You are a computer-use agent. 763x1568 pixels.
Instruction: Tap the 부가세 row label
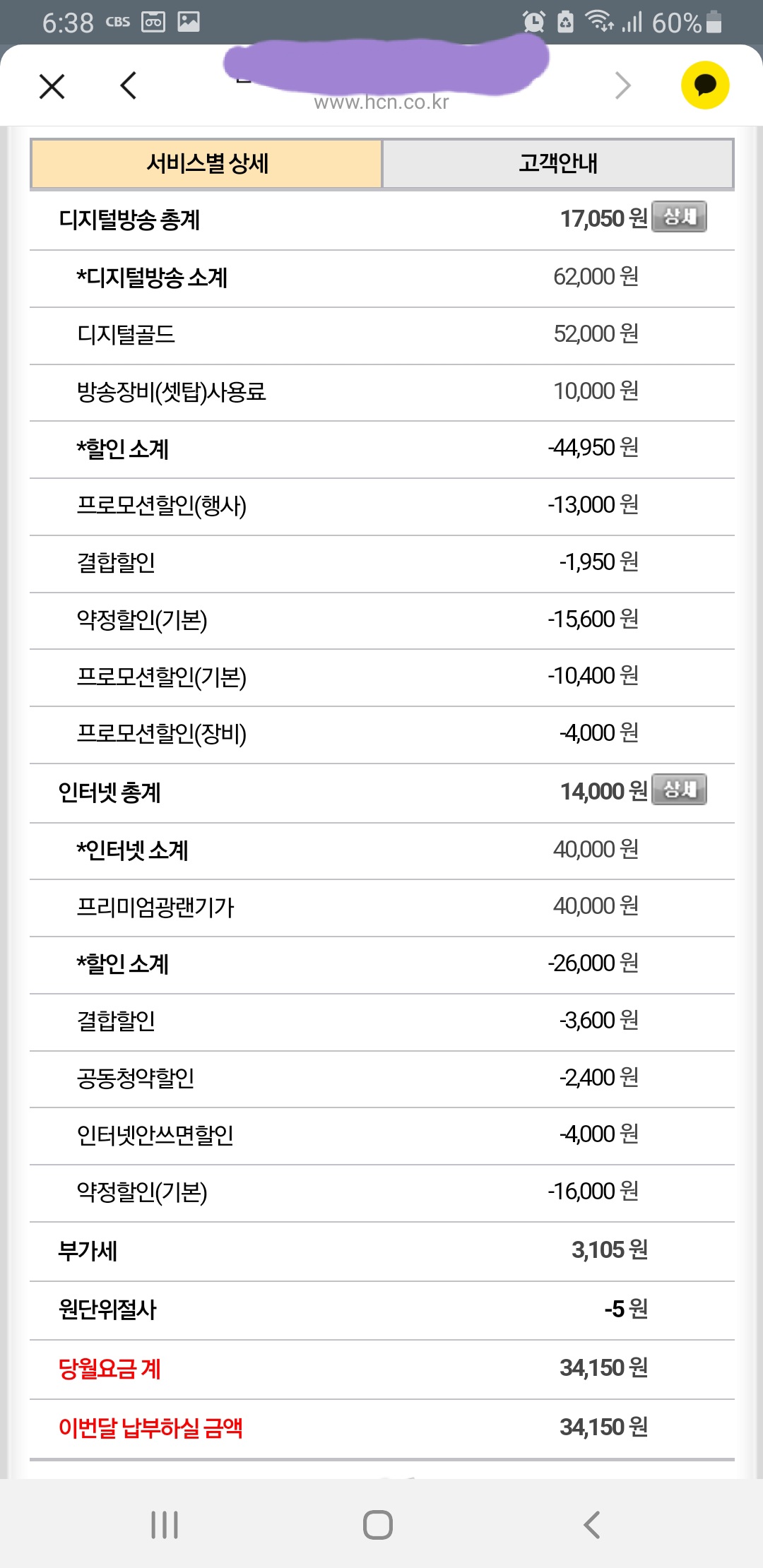88,1251
